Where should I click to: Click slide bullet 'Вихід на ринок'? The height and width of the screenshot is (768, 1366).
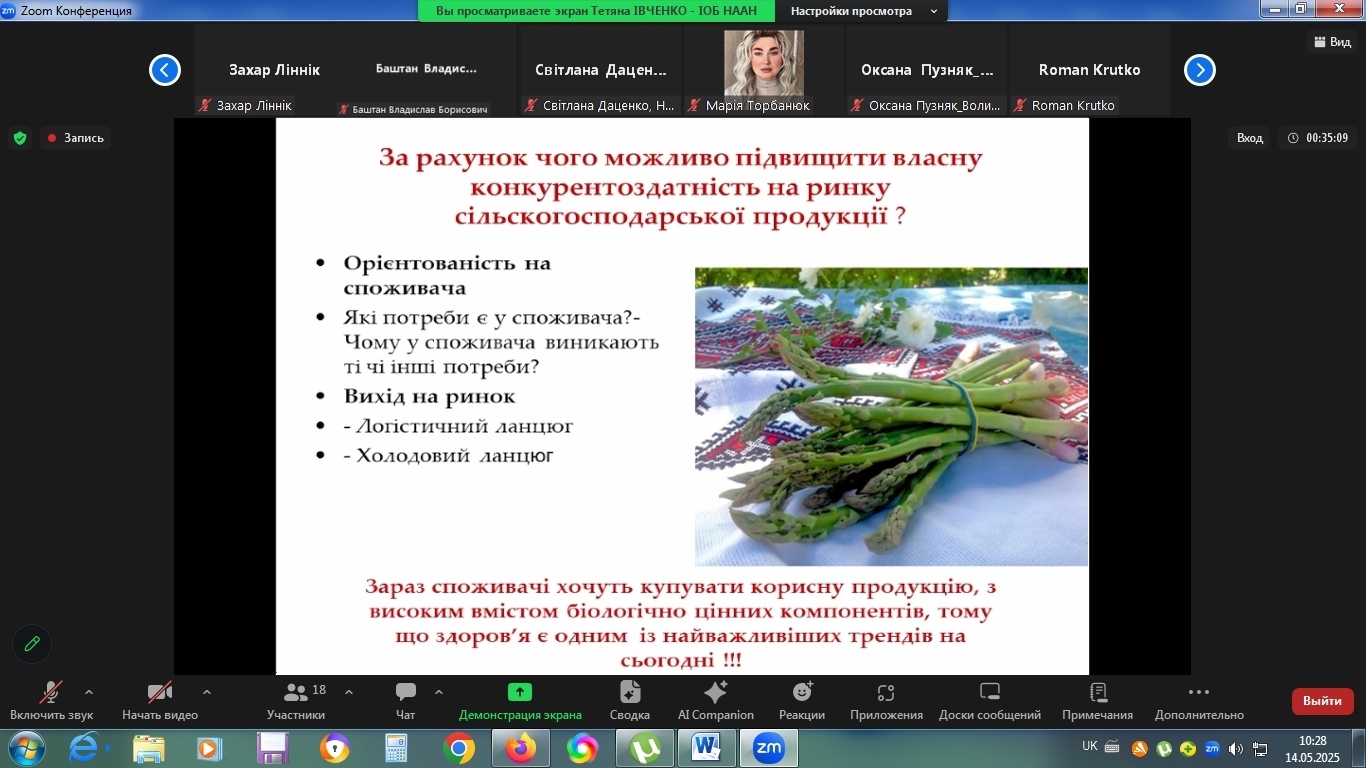(x=430, y=396)
